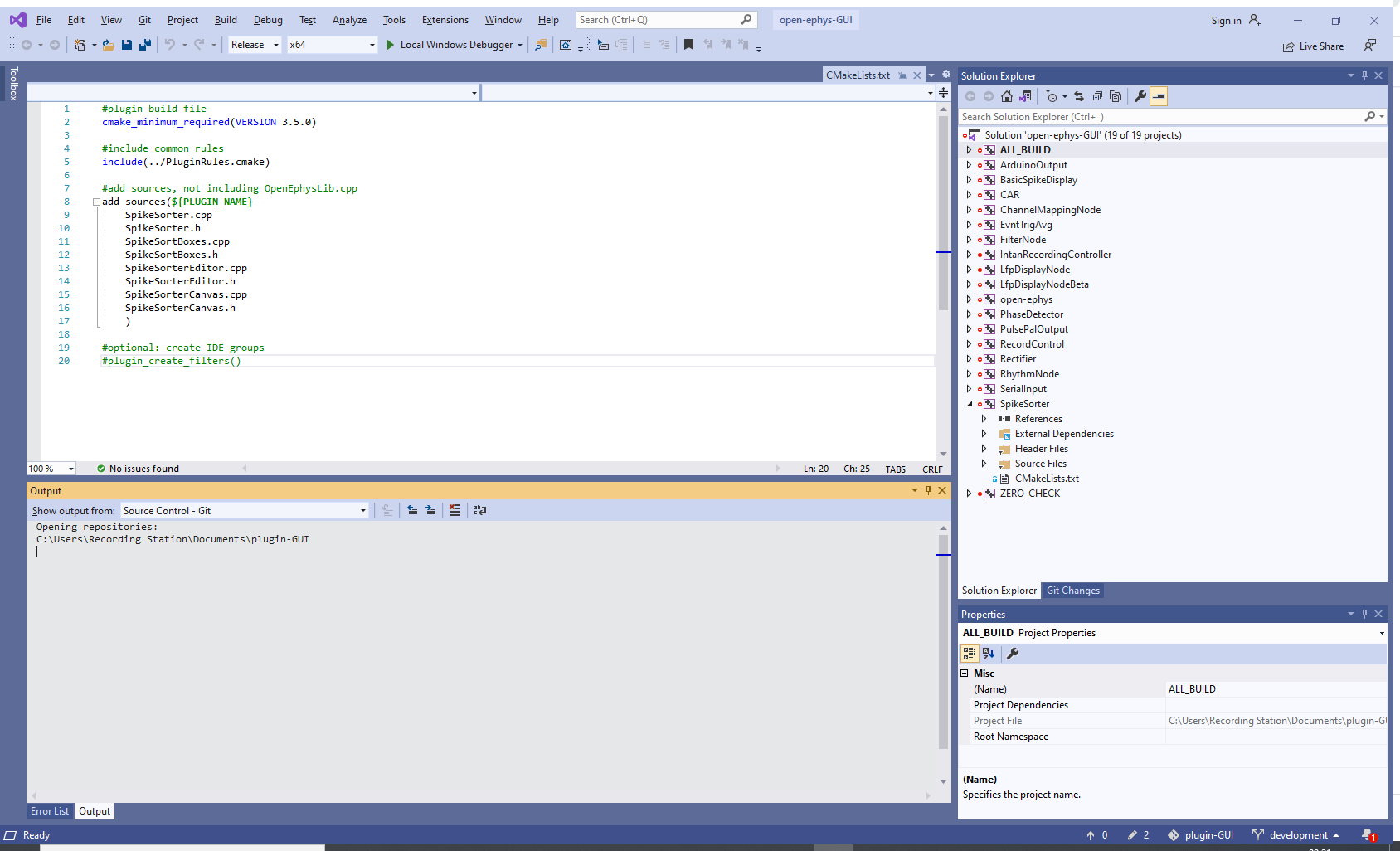
Task: Switch to the Git Changes tab
Action: click(x=1072, y=590)
